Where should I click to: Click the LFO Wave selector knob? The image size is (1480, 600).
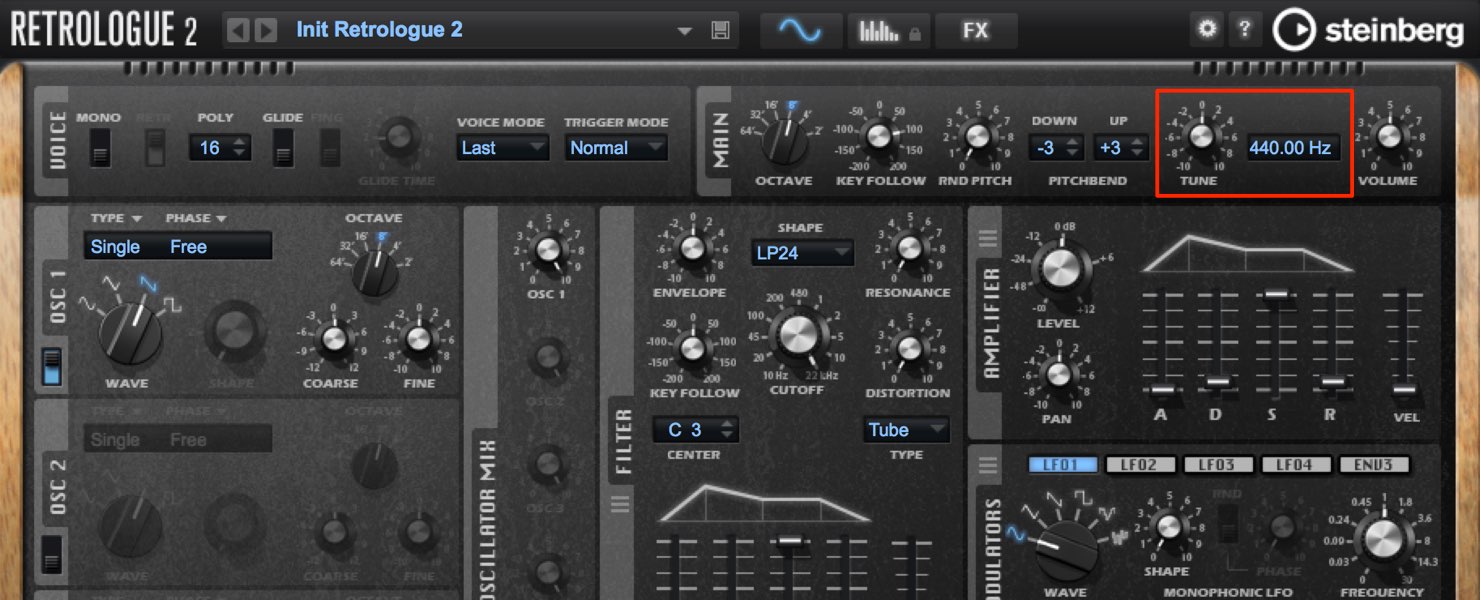(x=1065, y=549)
